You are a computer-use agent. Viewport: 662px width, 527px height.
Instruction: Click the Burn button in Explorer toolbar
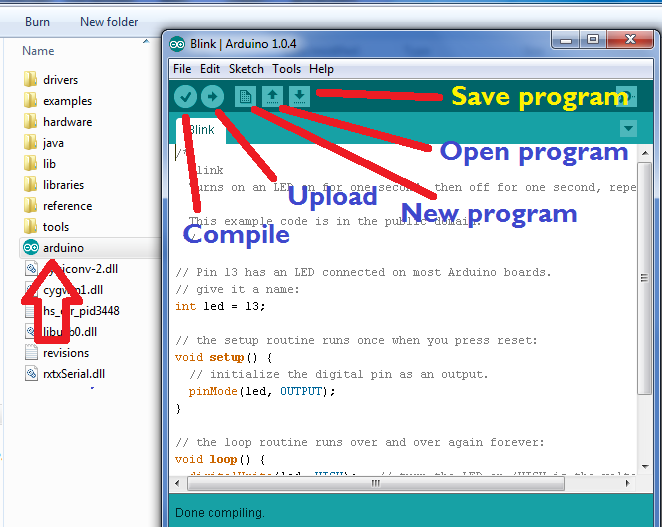[x=37, y=22]
